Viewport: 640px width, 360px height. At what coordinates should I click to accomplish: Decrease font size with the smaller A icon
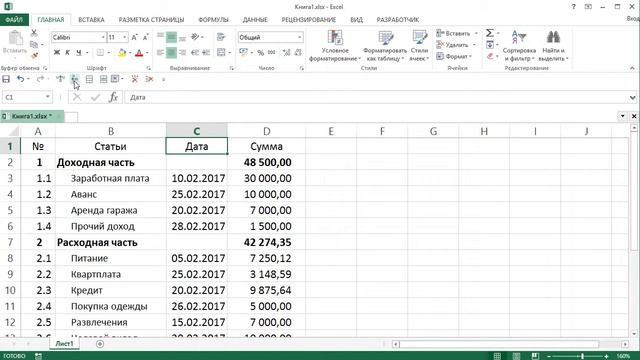point(145,37)
